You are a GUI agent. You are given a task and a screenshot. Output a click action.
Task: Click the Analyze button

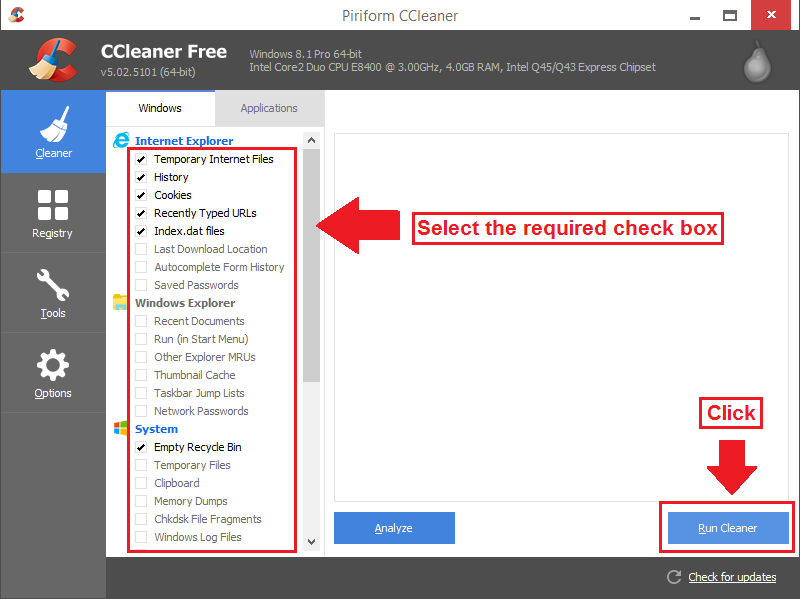(394, 528)
